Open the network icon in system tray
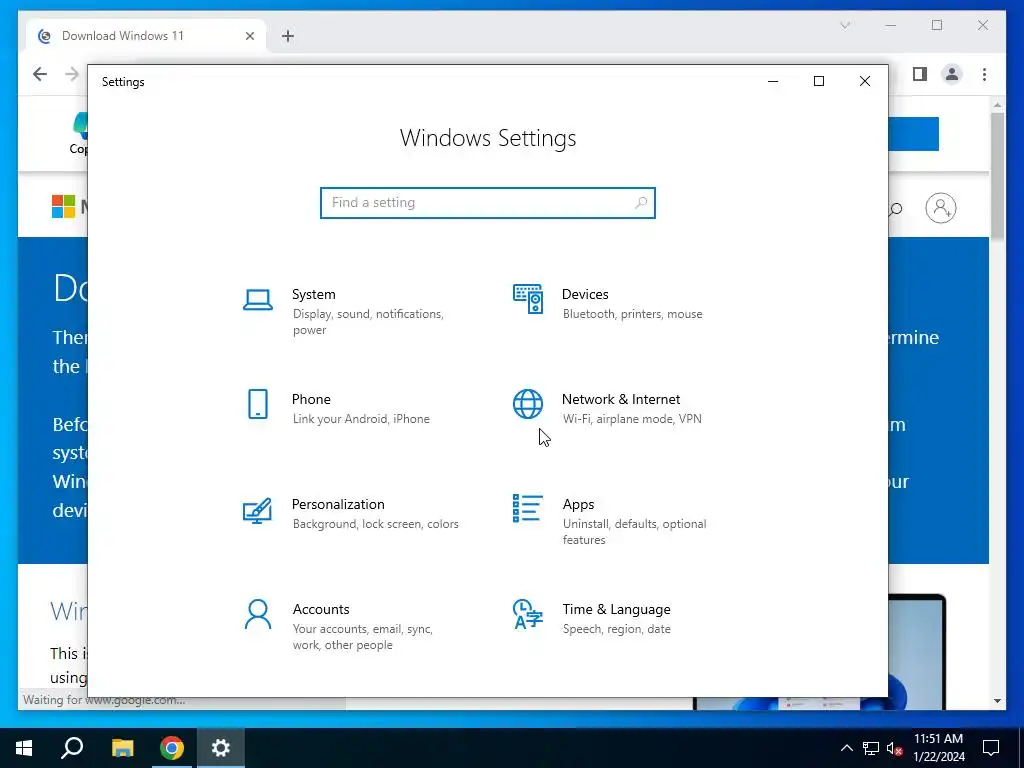The width and height of the screenshot is (1024, 768). point(871,748)
